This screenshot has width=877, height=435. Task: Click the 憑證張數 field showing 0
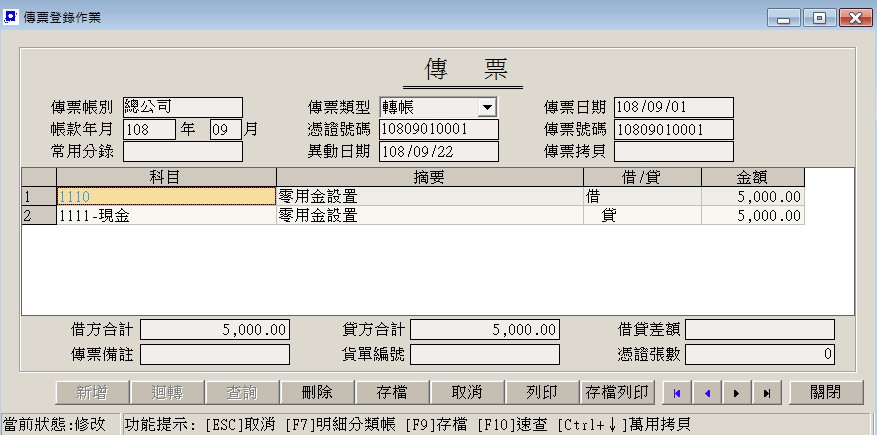[760, 354]
